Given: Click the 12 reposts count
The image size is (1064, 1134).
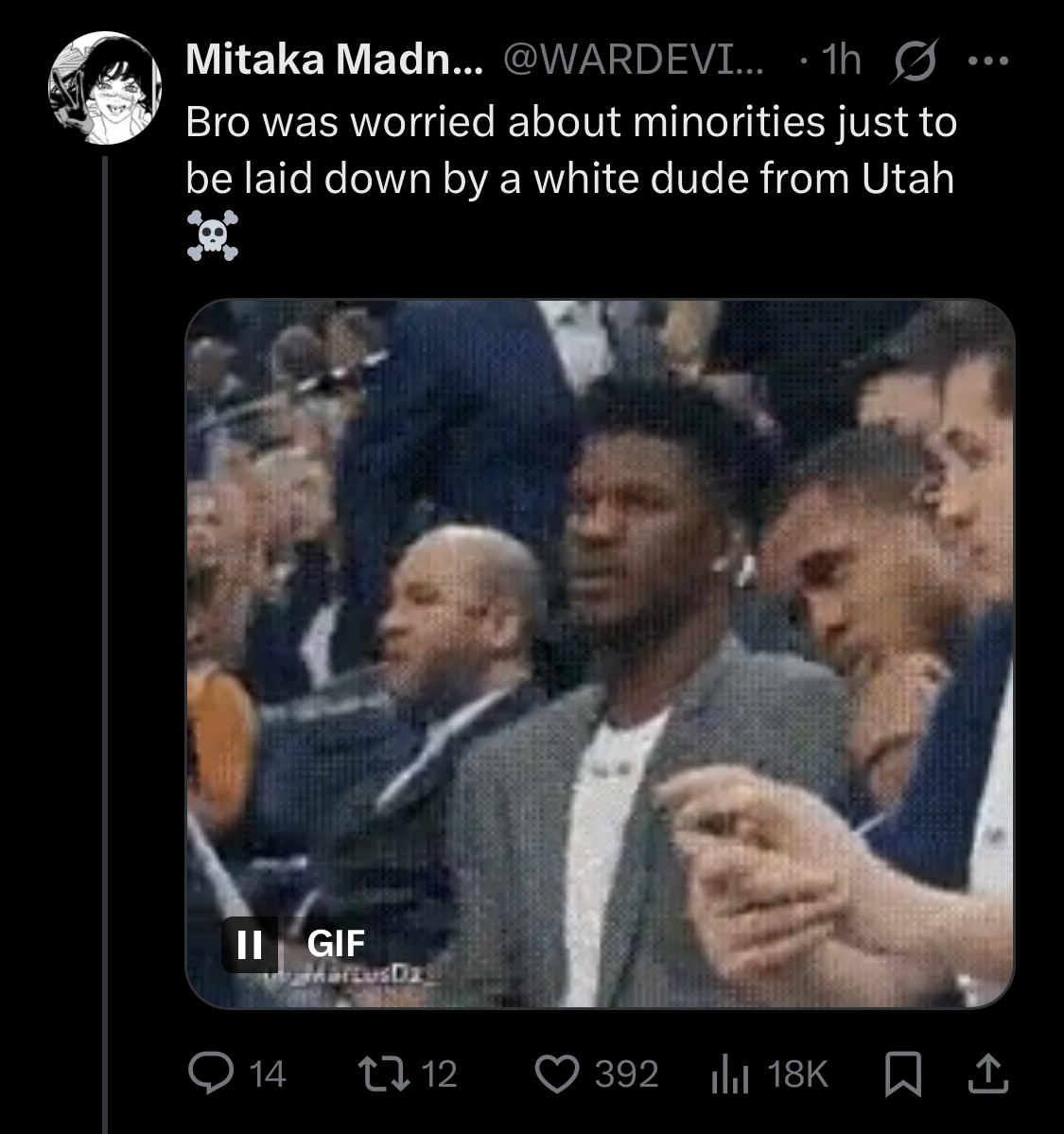Looking at the screenshot, I should coord(439,1074).
